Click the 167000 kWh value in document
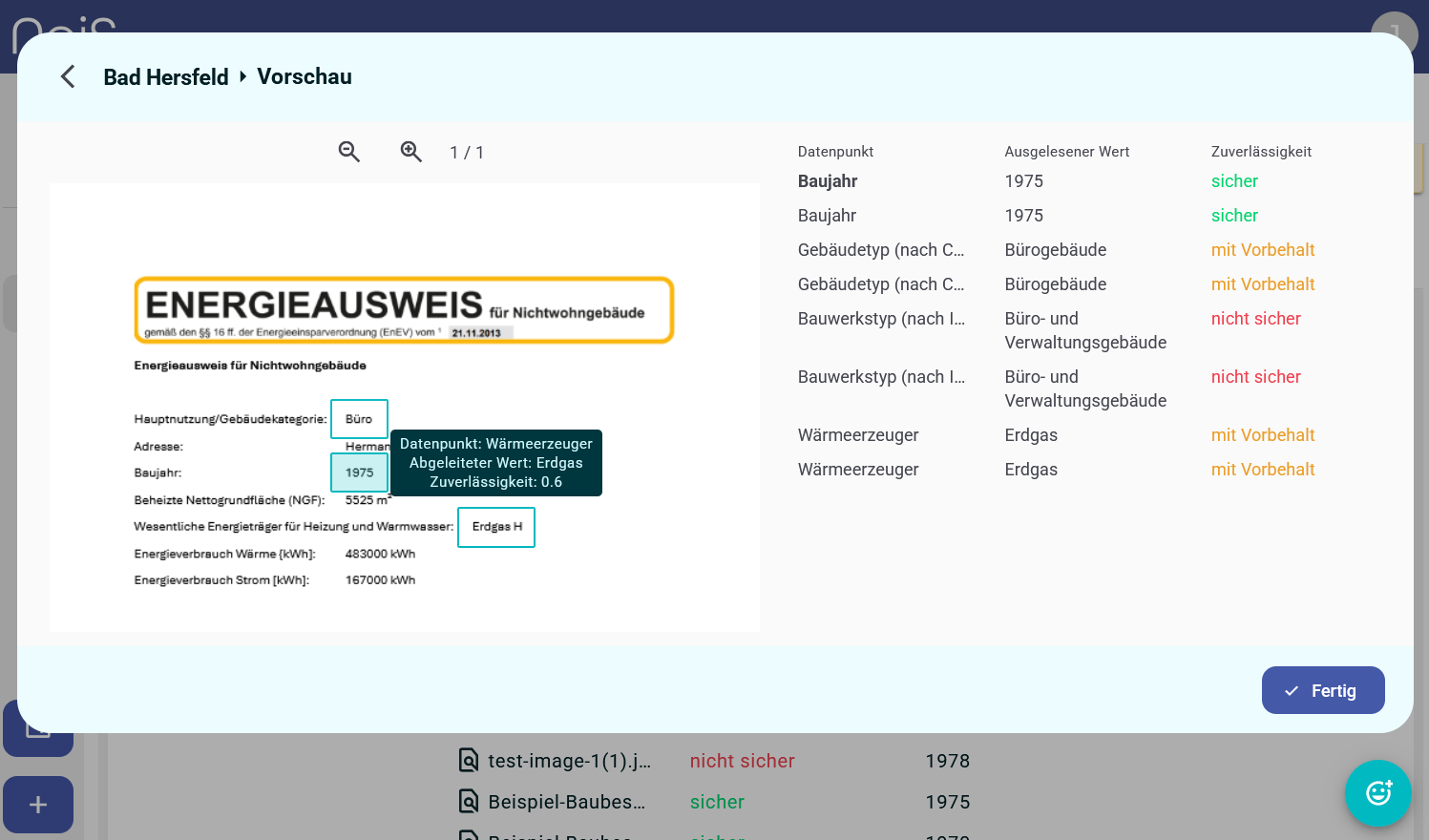 click(x=380, y=580)
